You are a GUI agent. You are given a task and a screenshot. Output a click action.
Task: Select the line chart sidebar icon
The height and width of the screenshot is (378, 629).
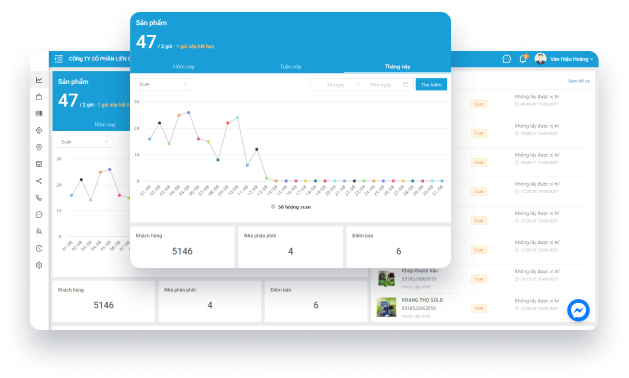[39, 80]
